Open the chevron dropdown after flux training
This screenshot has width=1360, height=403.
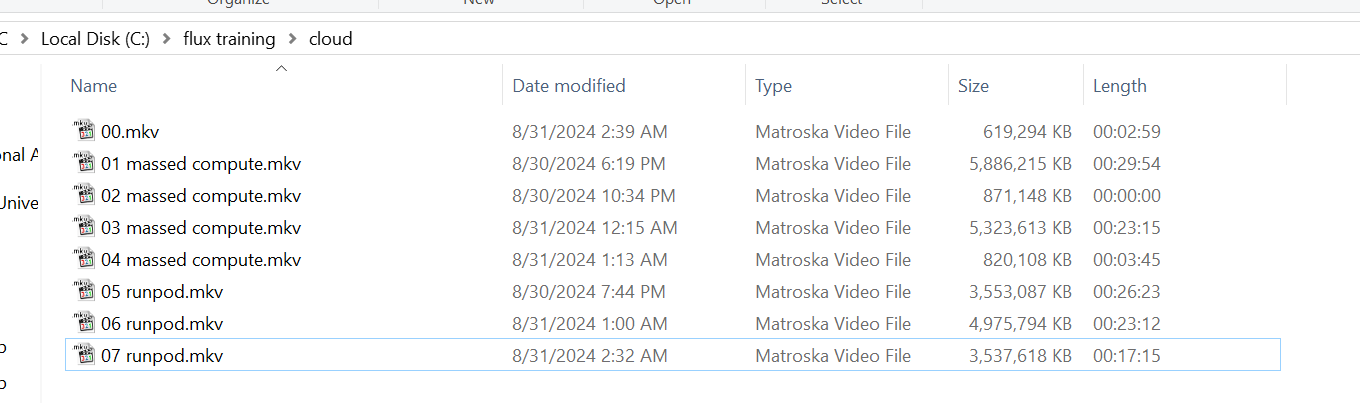(x=292, y=39)
